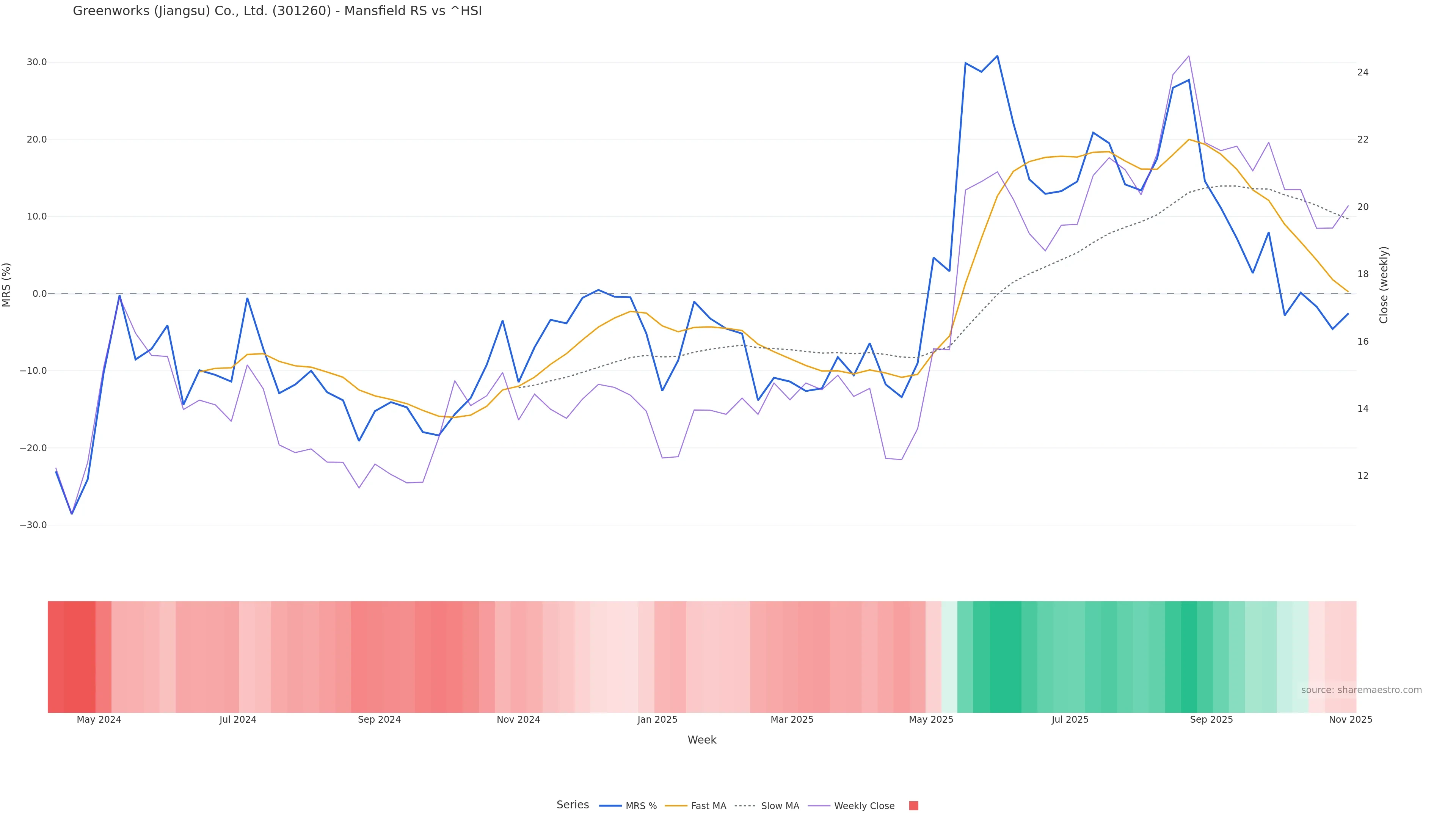Click the May 2024 x-axis label
Screen dimensions: 1456x819
tap(99, 720)
